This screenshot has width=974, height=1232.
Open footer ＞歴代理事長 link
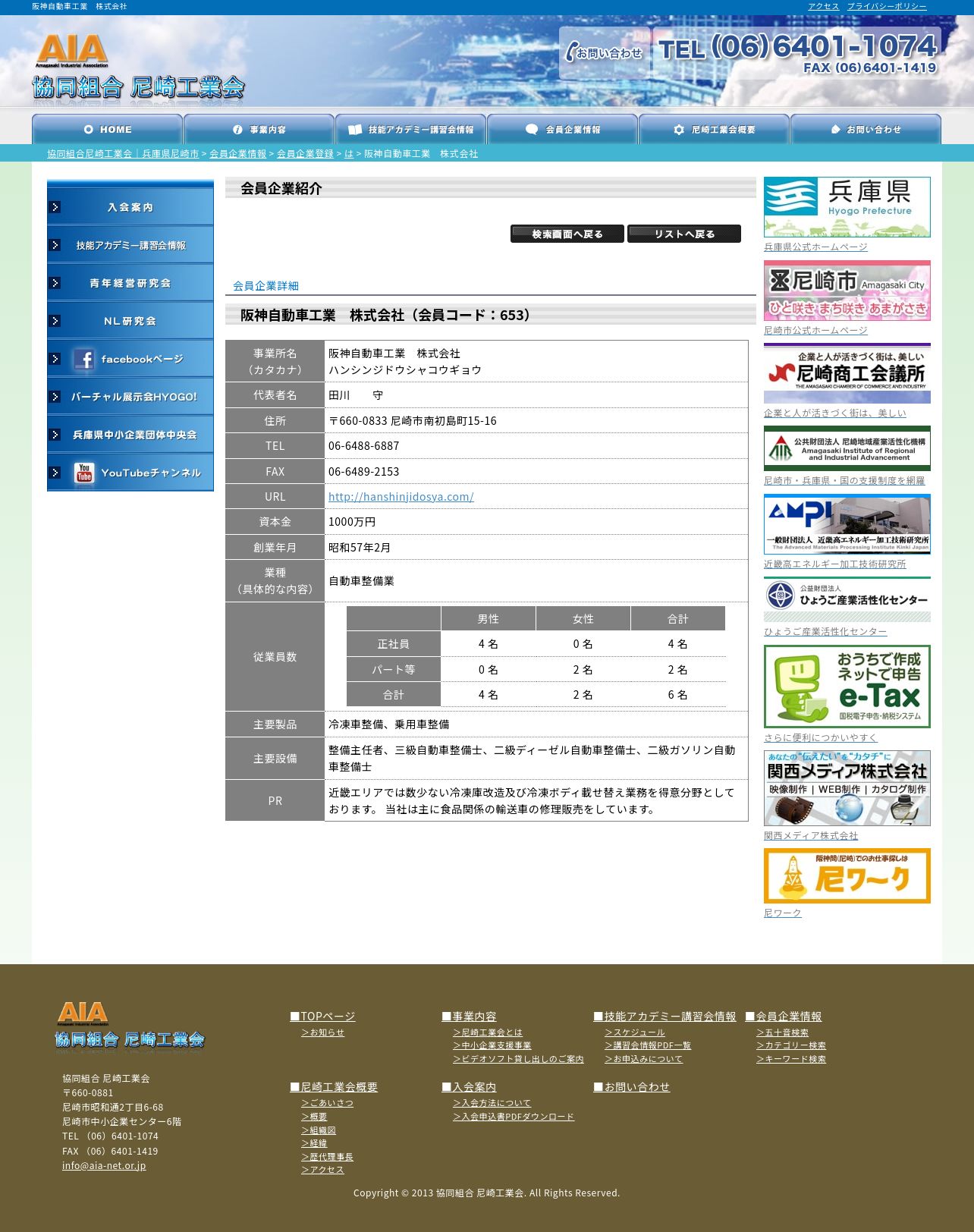tap(327, 1157)
